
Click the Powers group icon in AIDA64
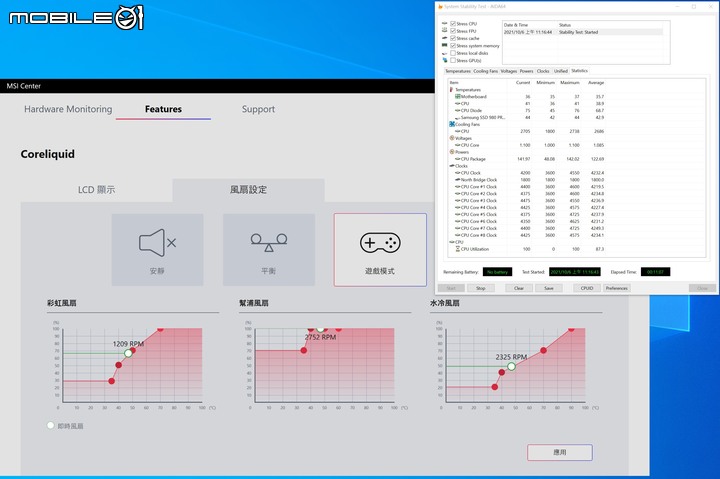(x=452, y=152)
